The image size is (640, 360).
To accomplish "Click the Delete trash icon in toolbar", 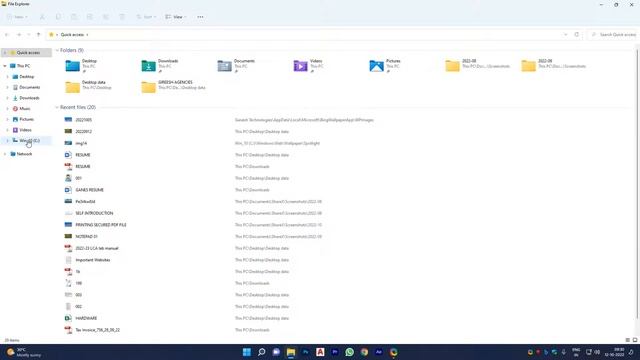I will click(122, 17).
